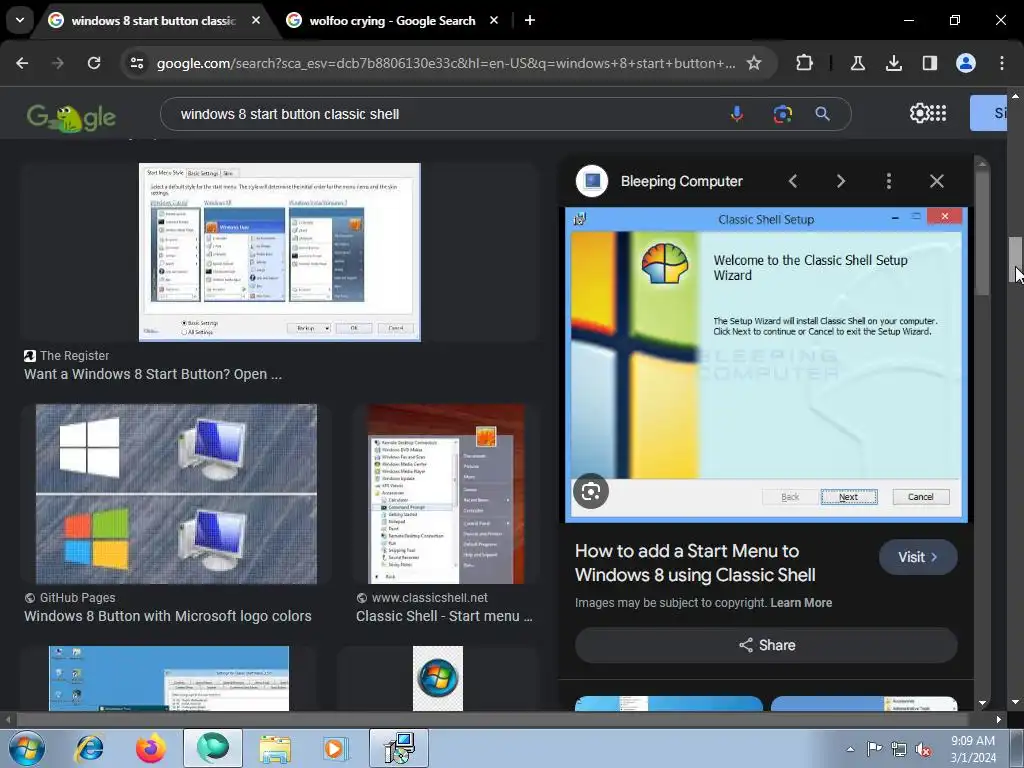Click the Bleeping Computer source icon
The image size is (1024, 768).
[592, 181]
